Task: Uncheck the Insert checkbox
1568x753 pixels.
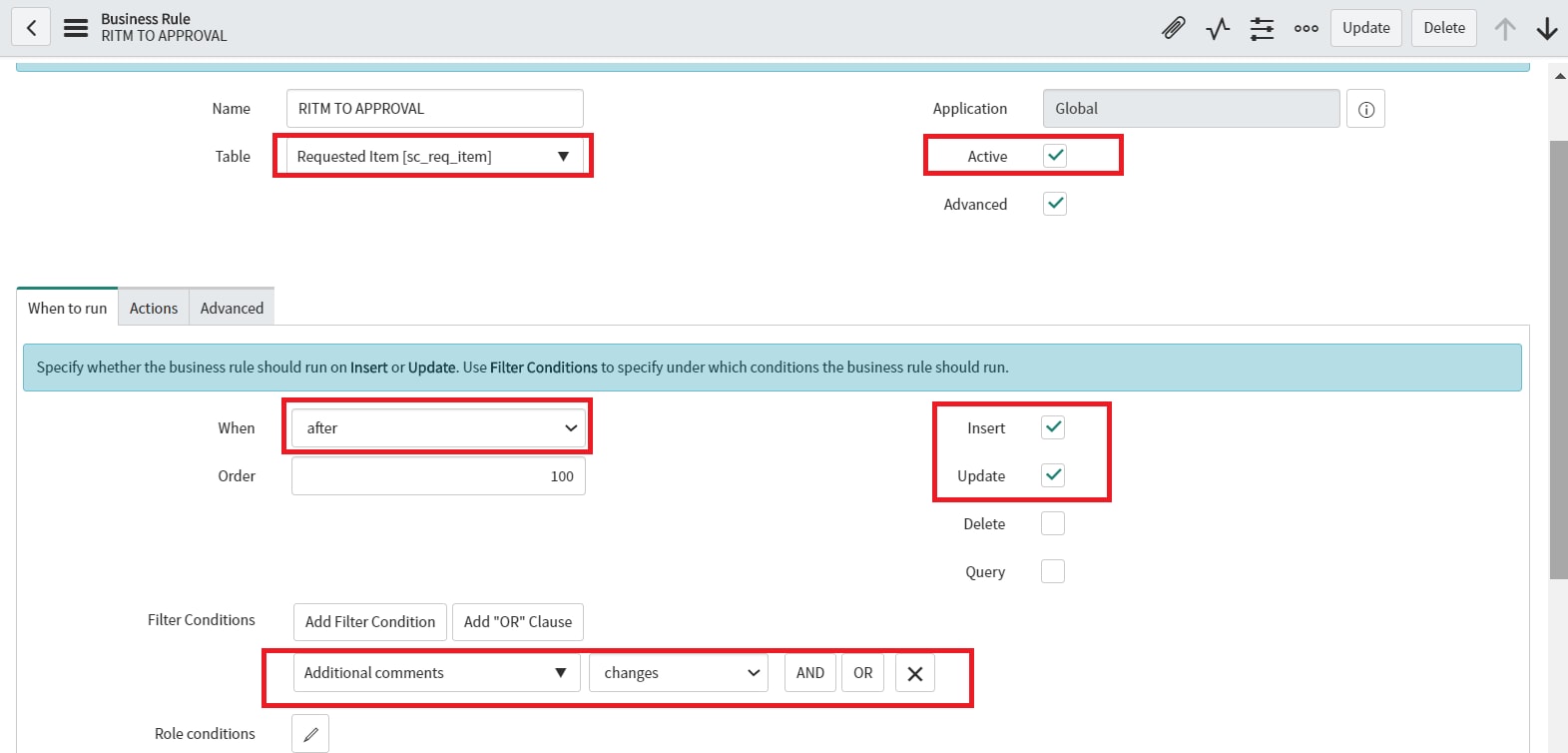Action: coord(1053,427)
